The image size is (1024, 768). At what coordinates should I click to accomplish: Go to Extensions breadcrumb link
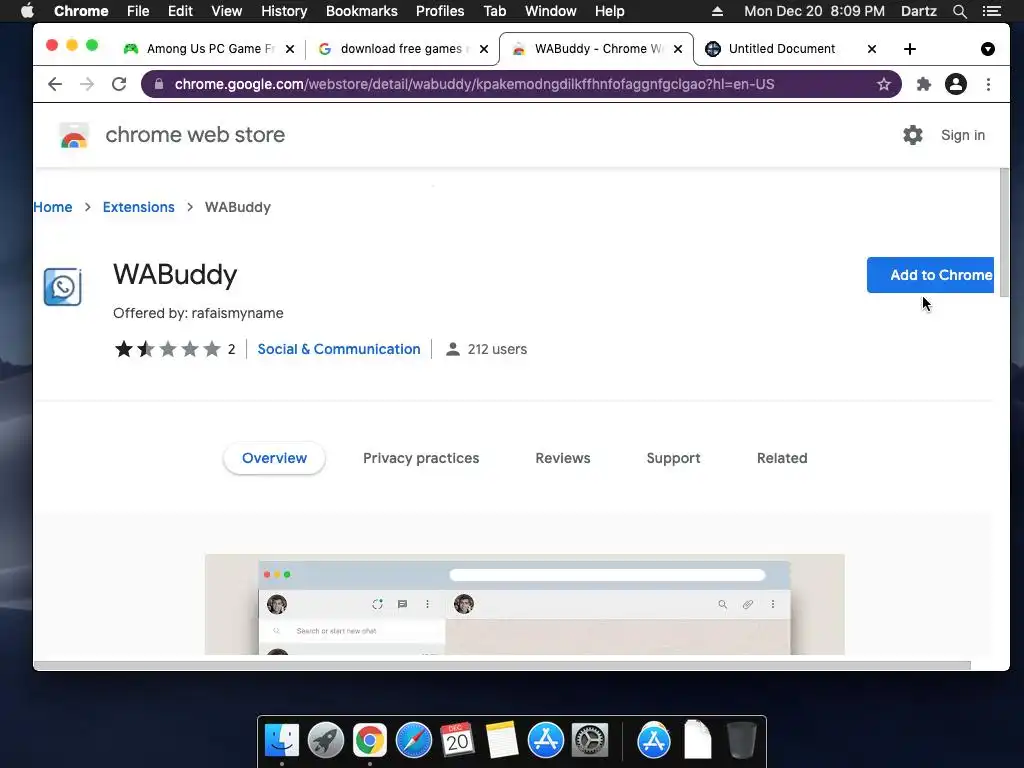pyautogui.click(x=138, y=207)
